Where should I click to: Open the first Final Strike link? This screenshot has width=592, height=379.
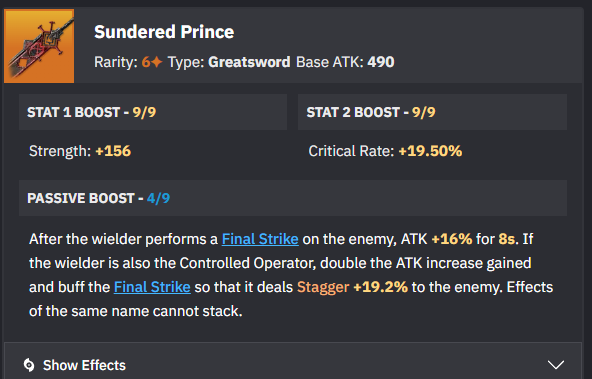(x=260, y=239)
